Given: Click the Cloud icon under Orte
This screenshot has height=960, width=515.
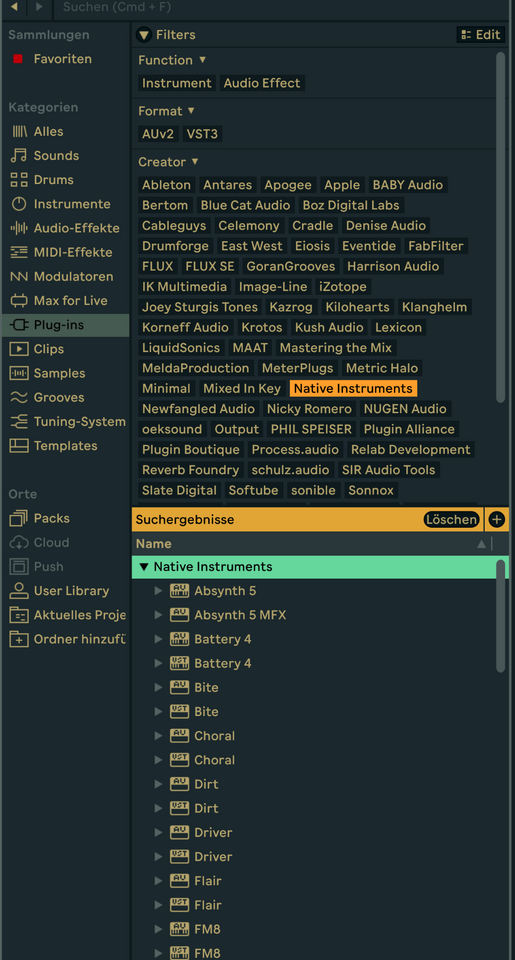Looking at the screenshot, I should click(19, 542).
